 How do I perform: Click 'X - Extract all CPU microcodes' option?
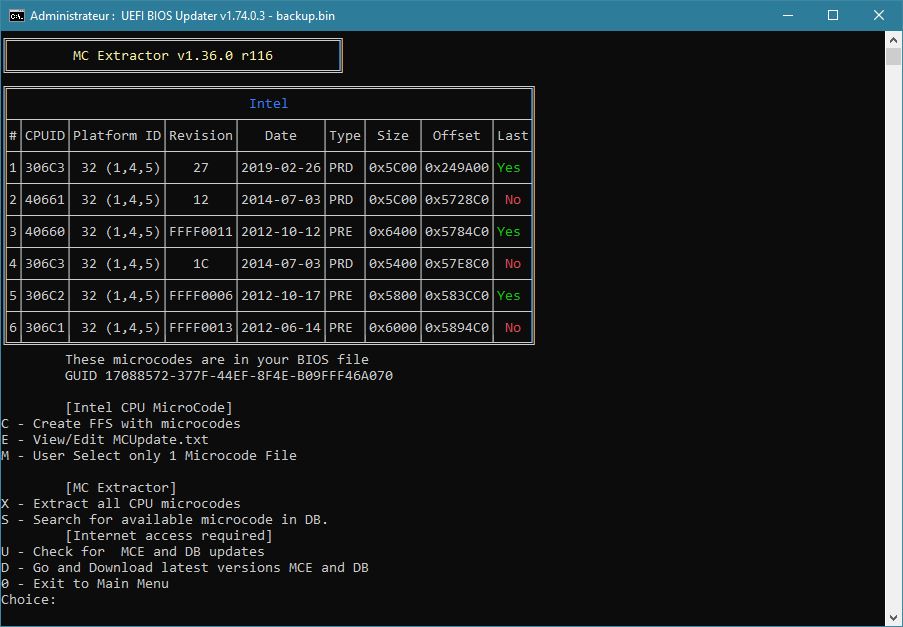pyautogui.click(x=121, y=504)
